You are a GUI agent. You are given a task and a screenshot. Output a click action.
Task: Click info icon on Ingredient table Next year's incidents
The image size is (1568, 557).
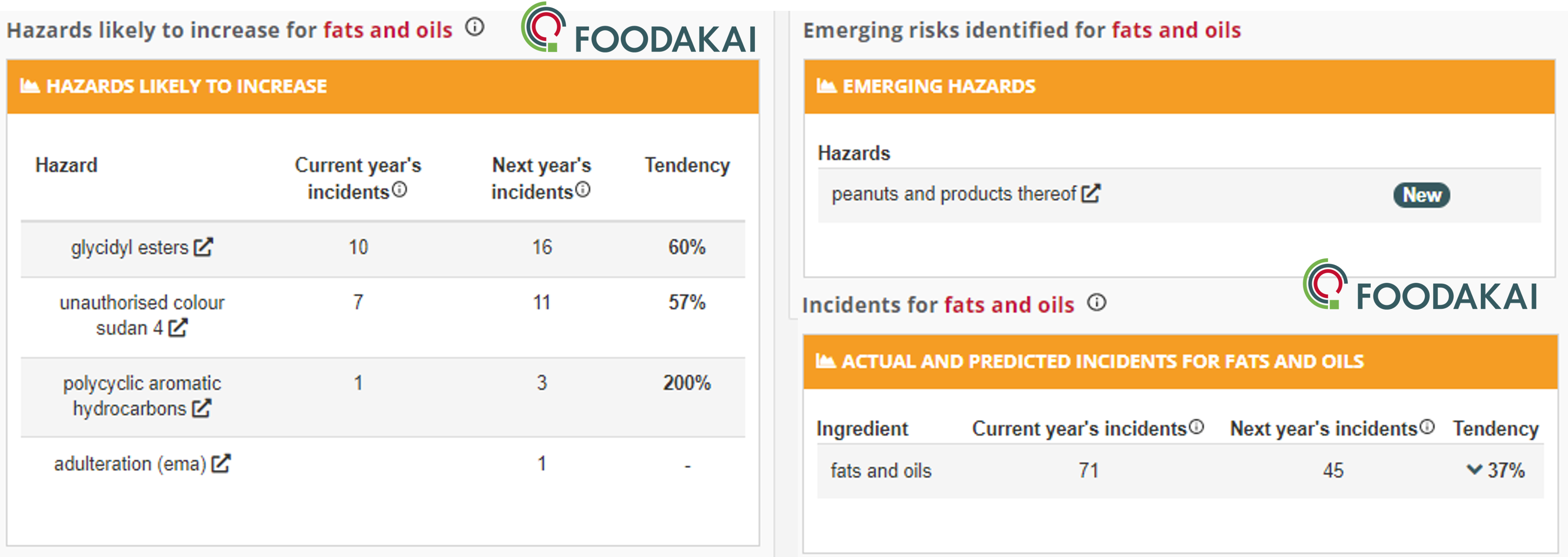pyautogui.click(x=1427, y=427)
